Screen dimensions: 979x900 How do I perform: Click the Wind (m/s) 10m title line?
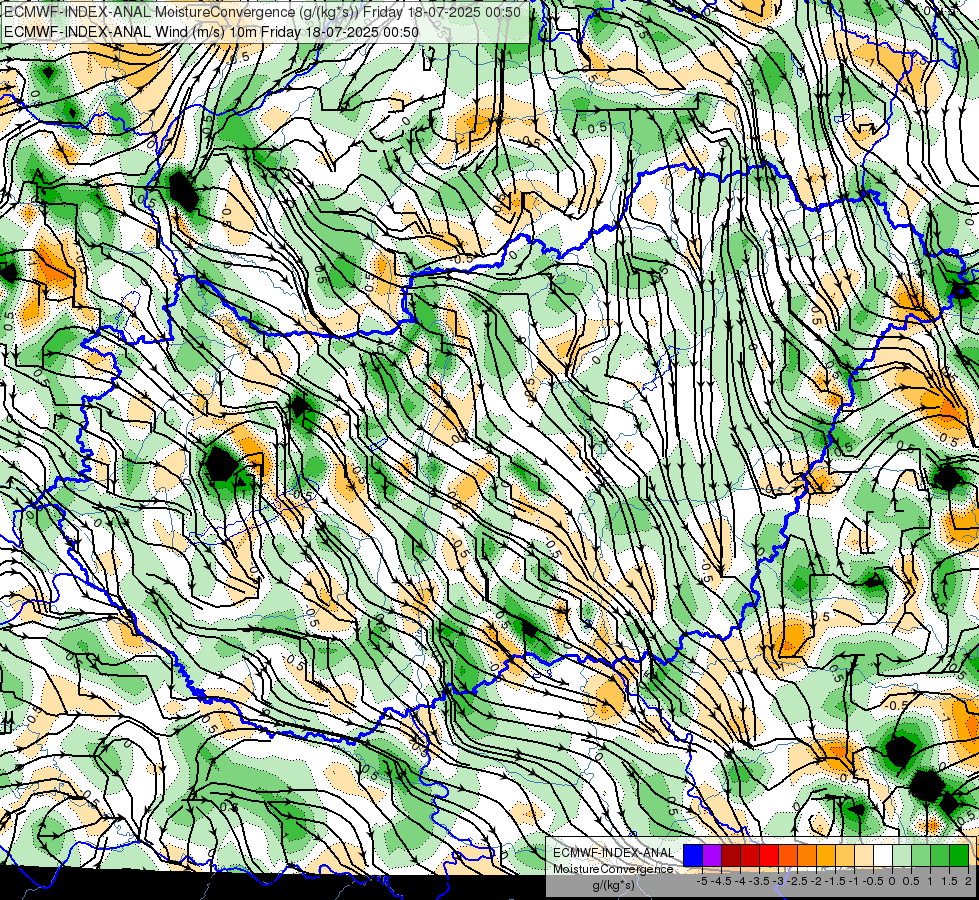point(211,31)
